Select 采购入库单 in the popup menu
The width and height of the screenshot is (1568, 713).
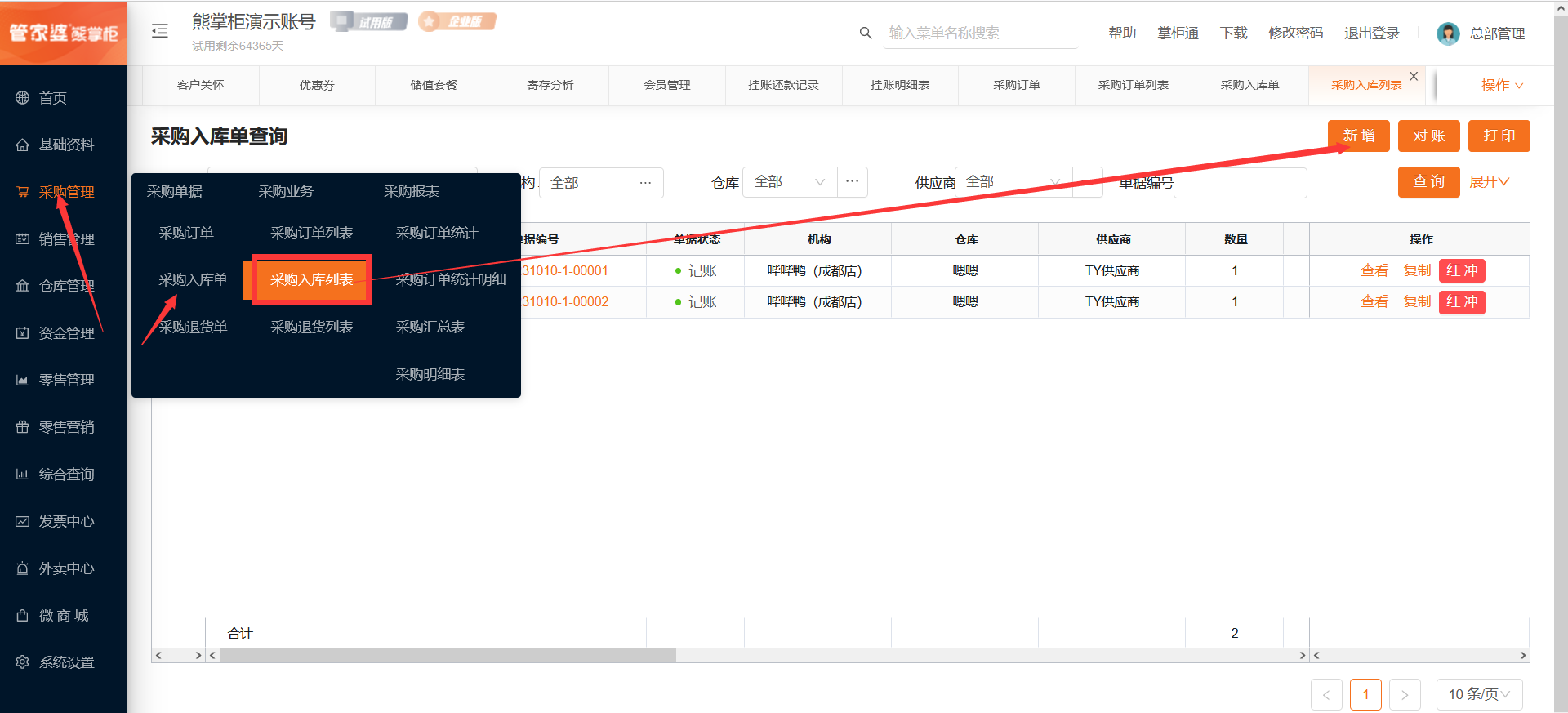click(193, 279)
